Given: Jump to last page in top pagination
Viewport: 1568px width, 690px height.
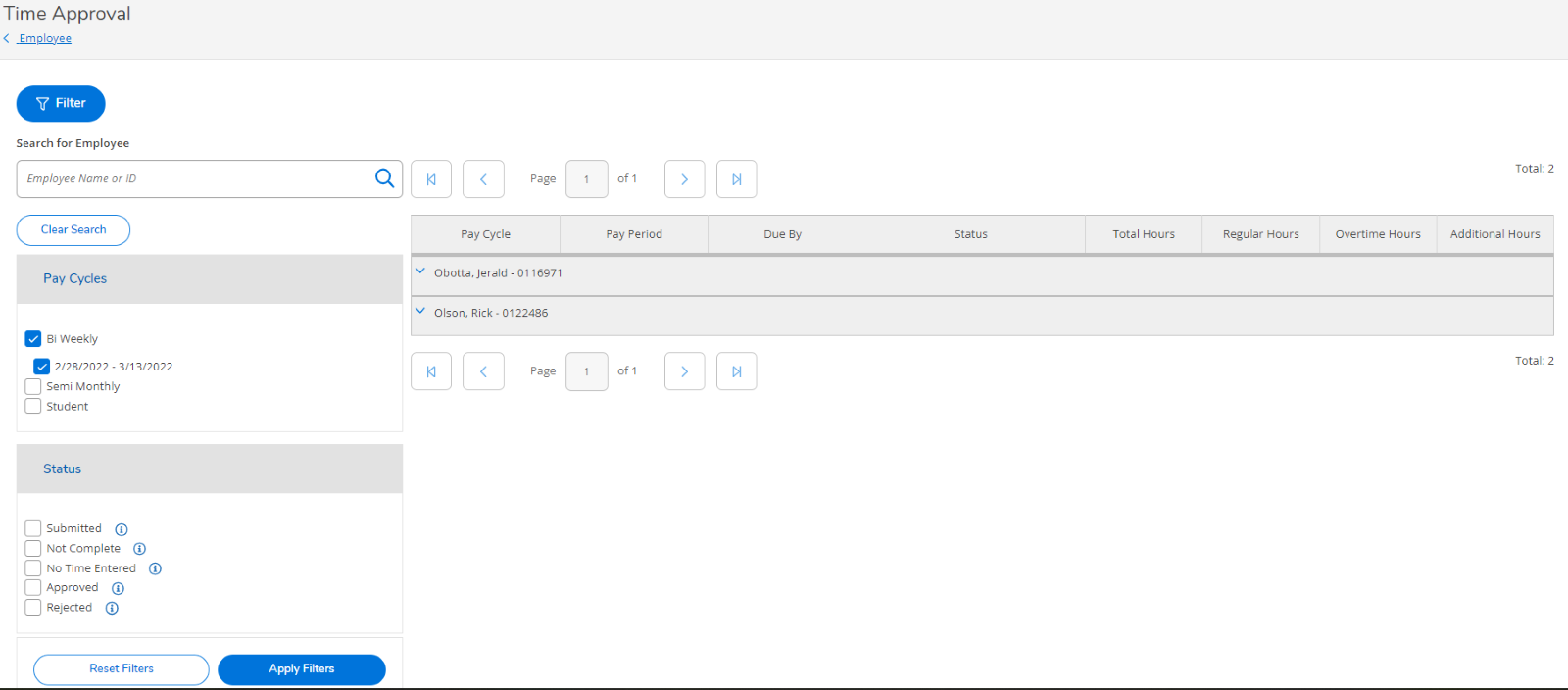Looking at the screenshot, I should tap(736, 179).
